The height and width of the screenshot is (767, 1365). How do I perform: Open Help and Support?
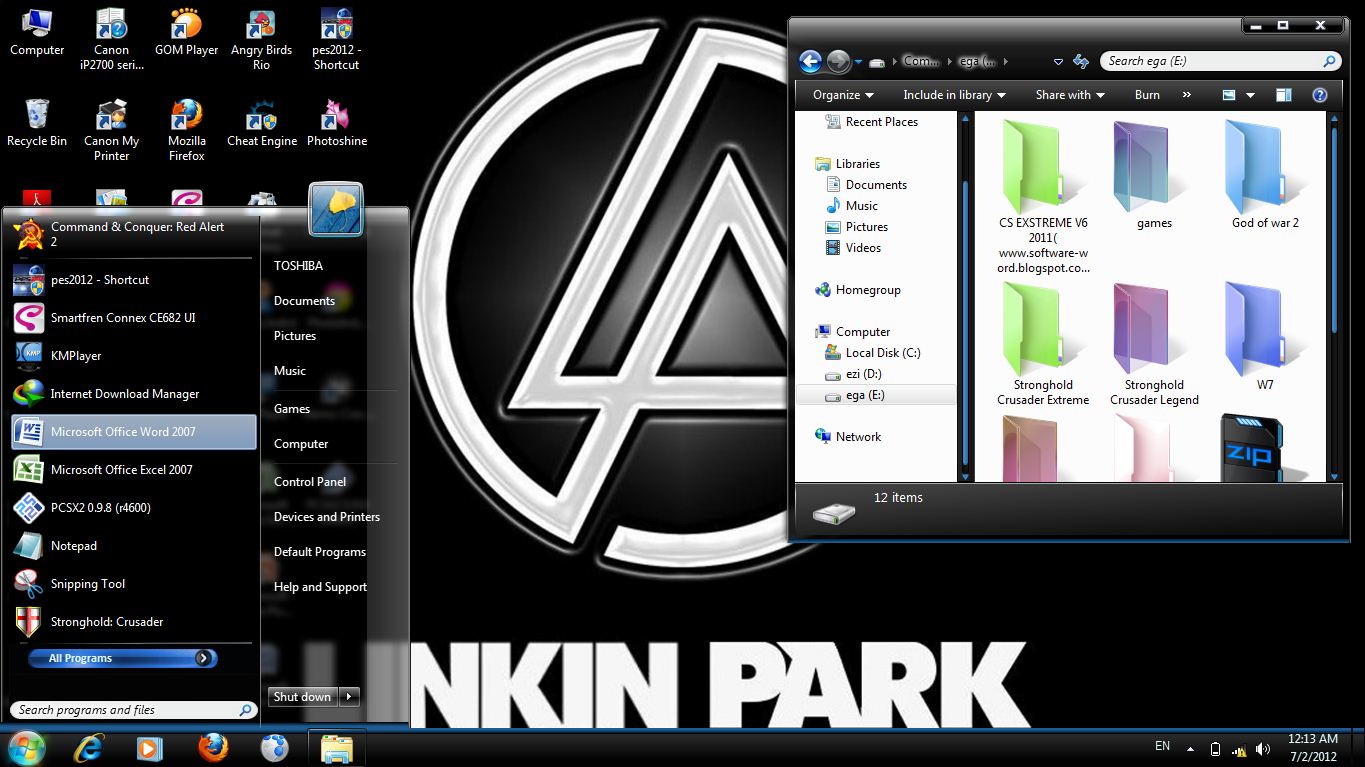(x=321, y=587)
